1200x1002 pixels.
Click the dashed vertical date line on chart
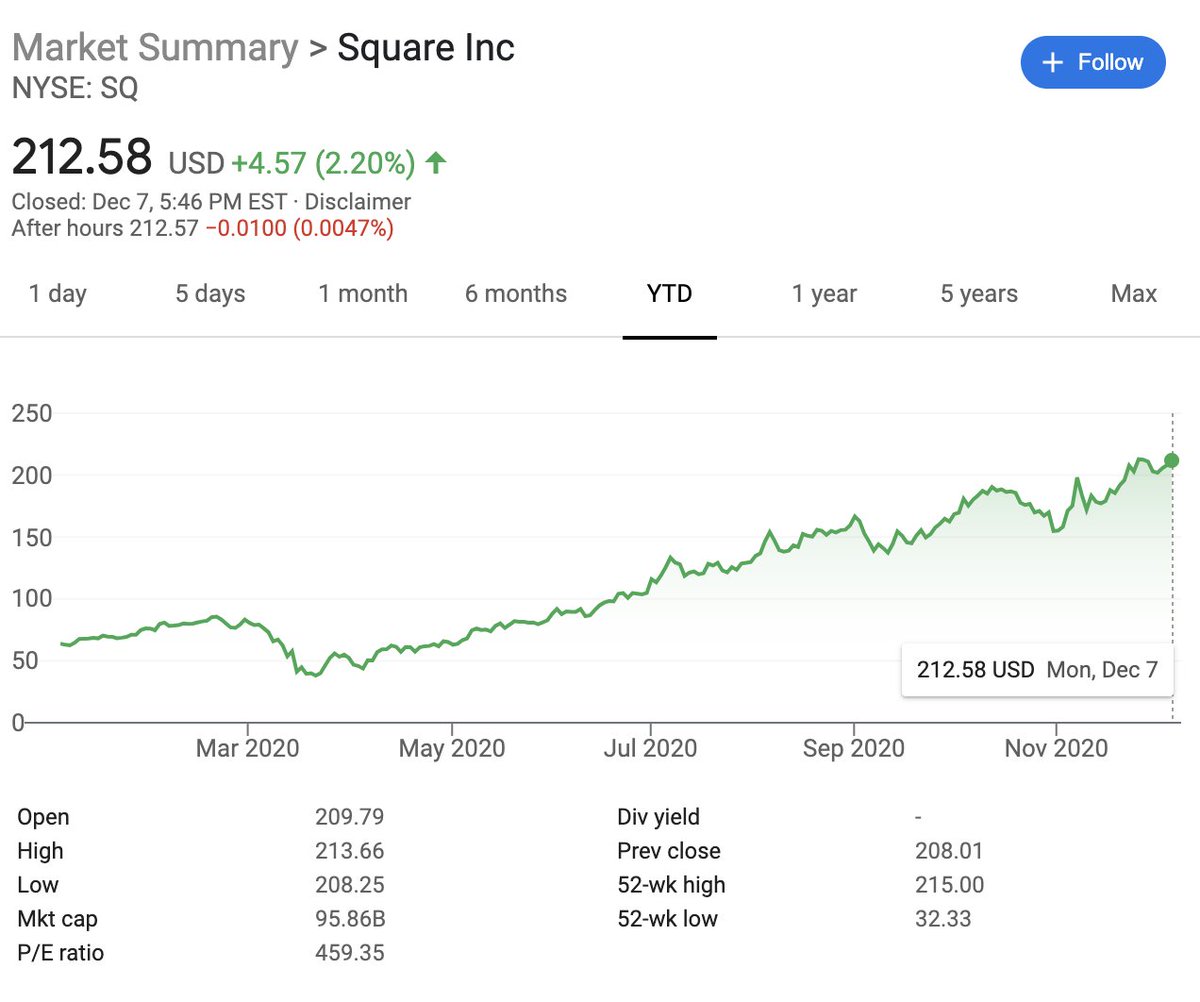1171,560
